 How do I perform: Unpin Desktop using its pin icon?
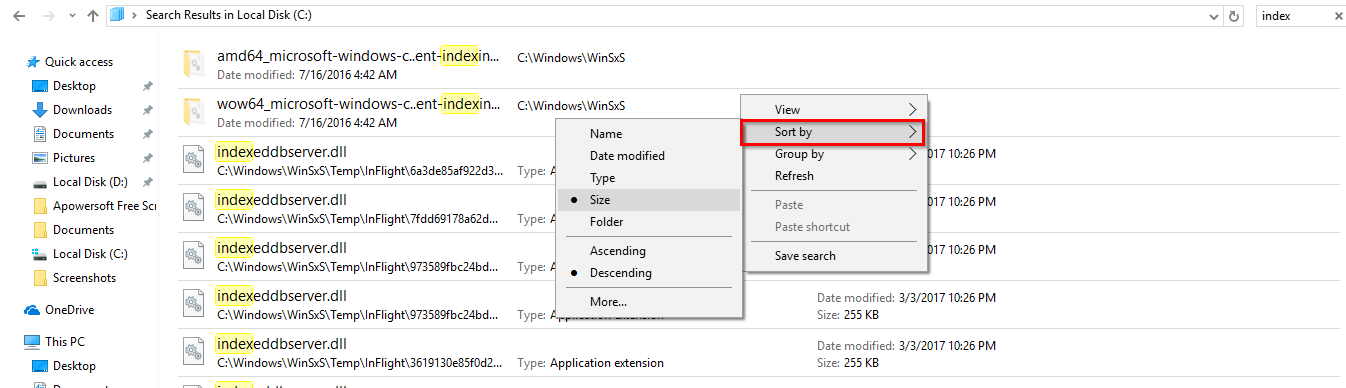pyautogui.click(x=148, y=86)
